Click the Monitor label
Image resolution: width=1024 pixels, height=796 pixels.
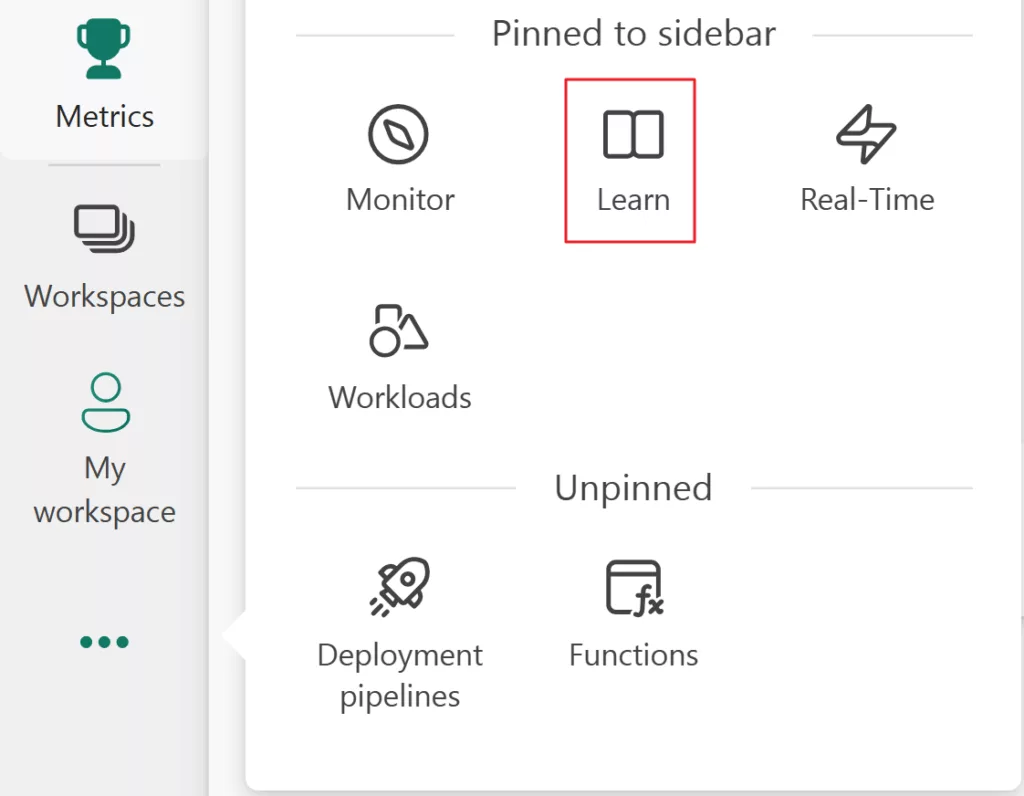click(400, 199)
